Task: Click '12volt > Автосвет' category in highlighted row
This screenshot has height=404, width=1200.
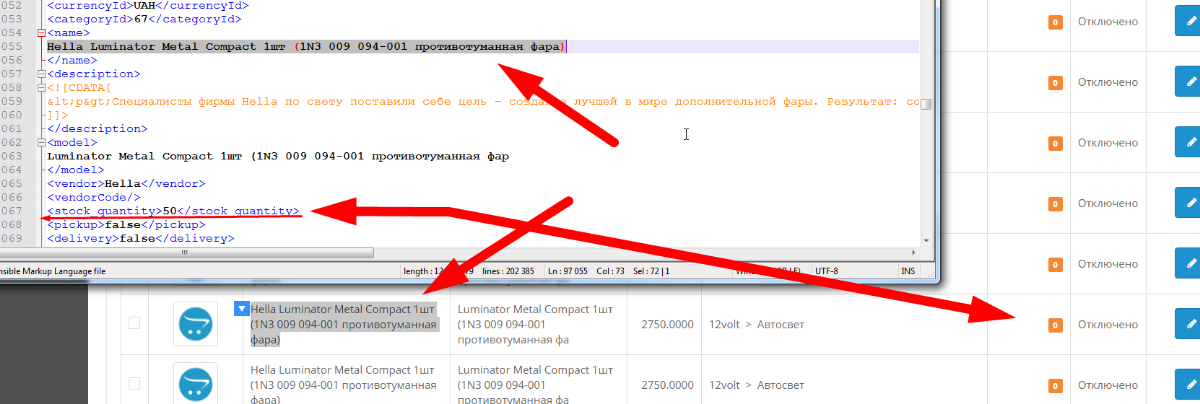Action: point(757,325)
